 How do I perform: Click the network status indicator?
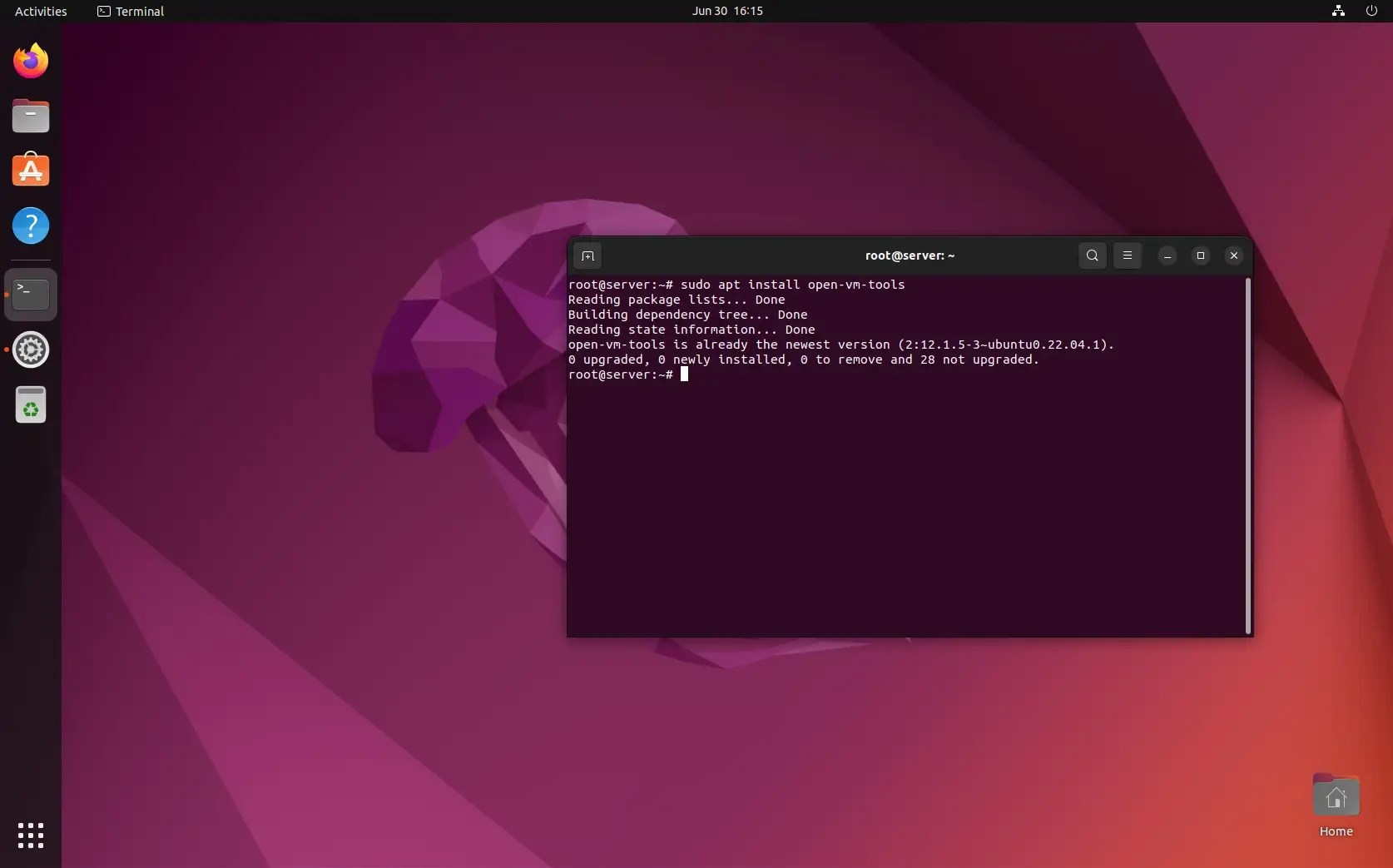[x=1337, y=11]
